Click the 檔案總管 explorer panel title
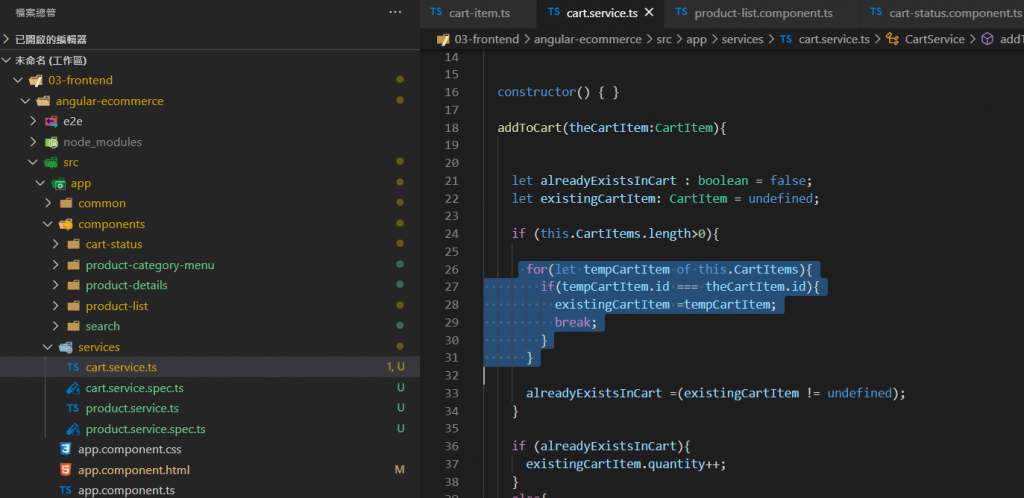1024x498 pixels. click(35, 12)
